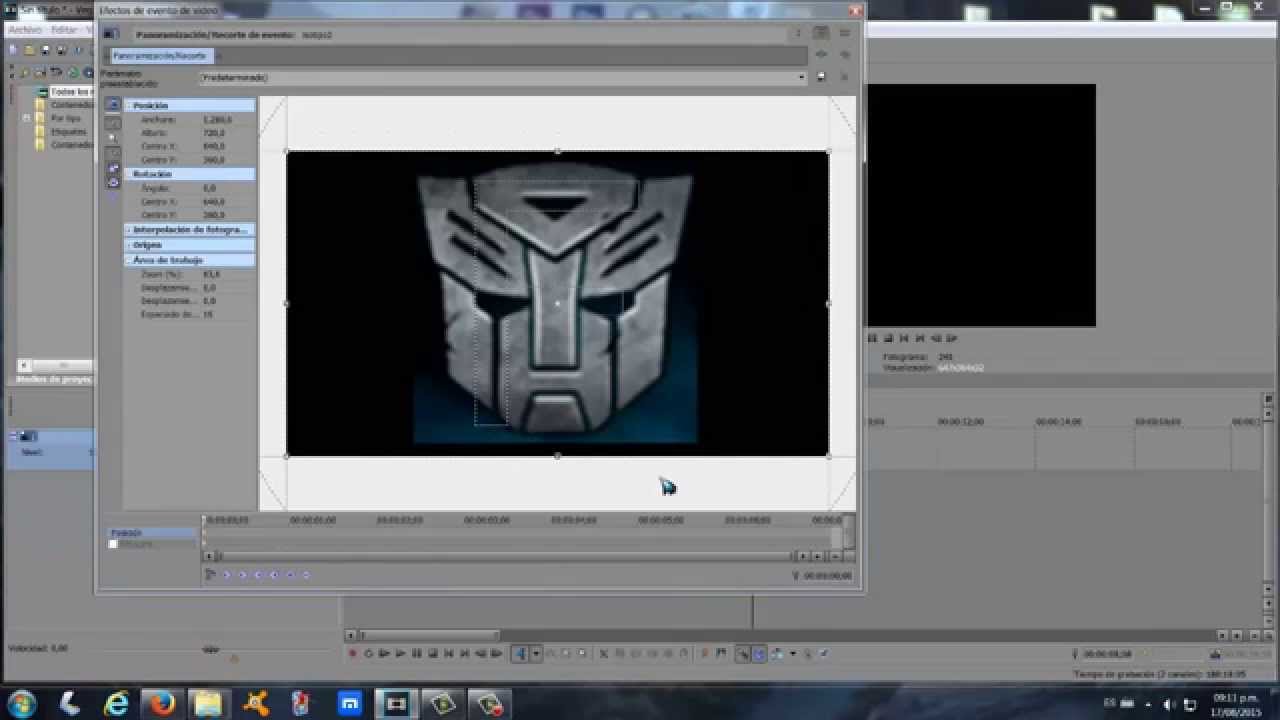This screenshot has width=1280, height=720.
Task: Click the Altura value 720,0
Action: (214, 133)
